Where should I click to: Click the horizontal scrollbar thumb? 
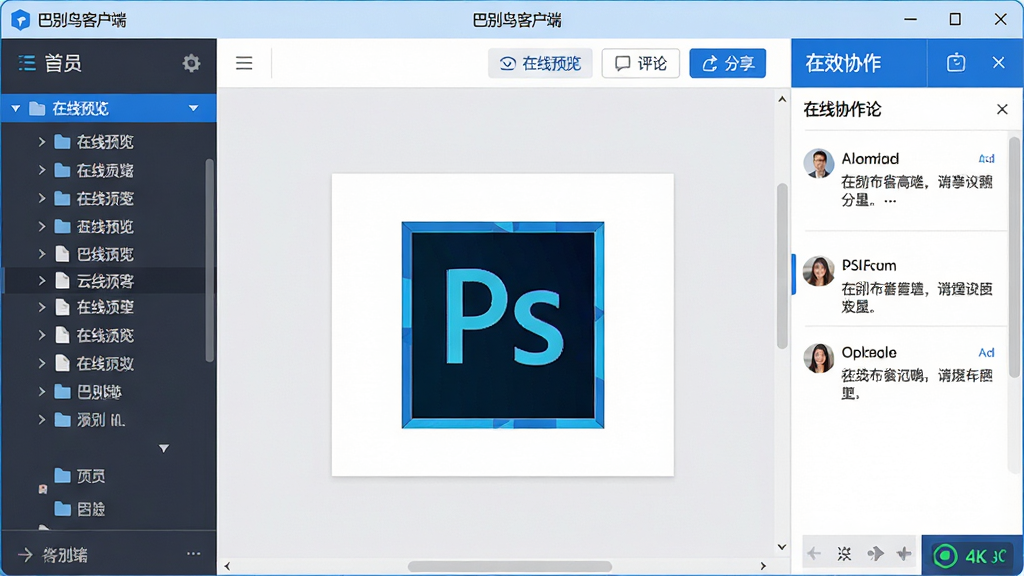[x=510, y=566]
